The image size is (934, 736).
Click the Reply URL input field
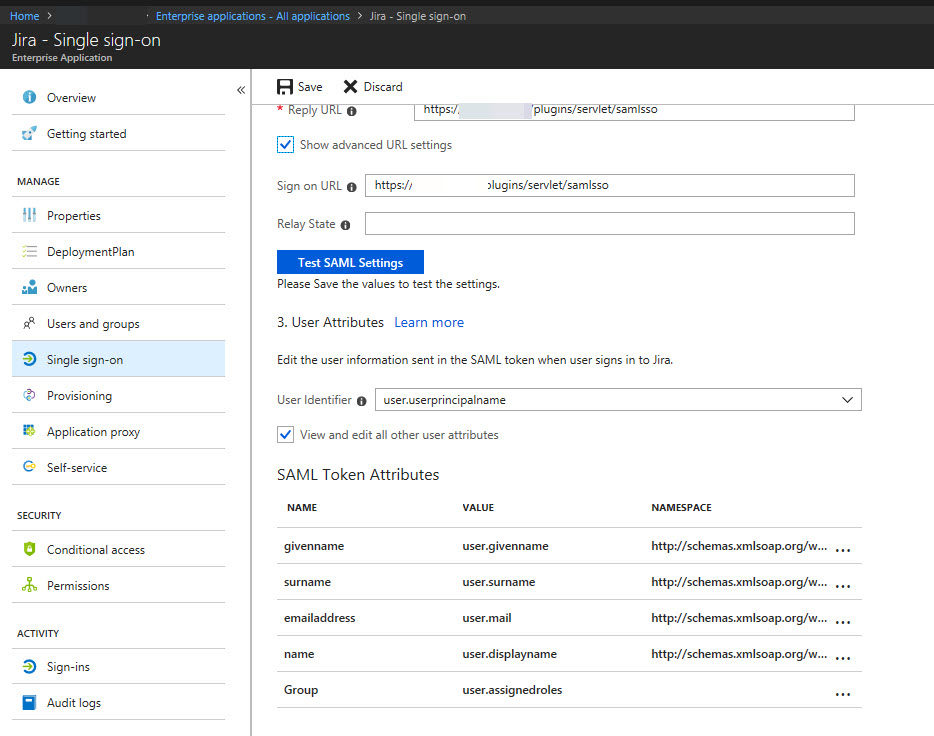click(x=634, y=111)
